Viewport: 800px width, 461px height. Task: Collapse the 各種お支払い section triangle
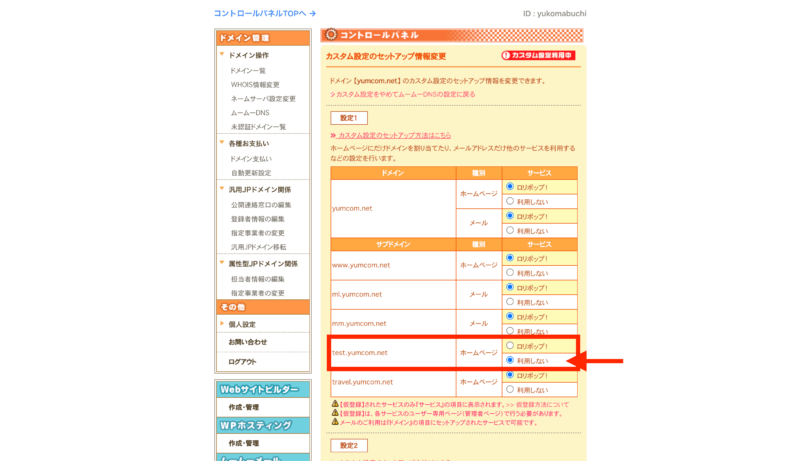(222, 142)
